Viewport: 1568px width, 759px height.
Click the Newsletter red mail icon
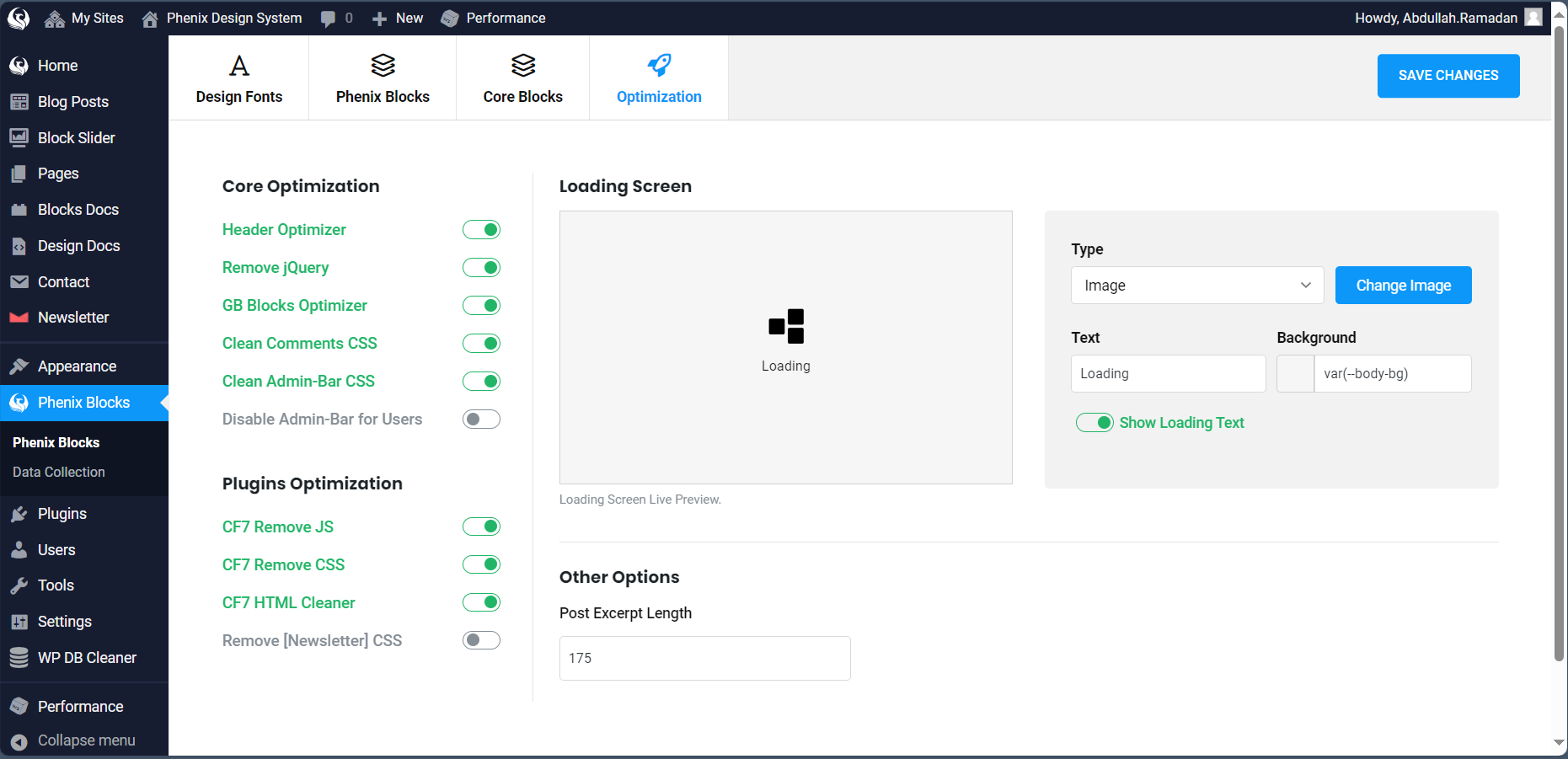(19, 318)
